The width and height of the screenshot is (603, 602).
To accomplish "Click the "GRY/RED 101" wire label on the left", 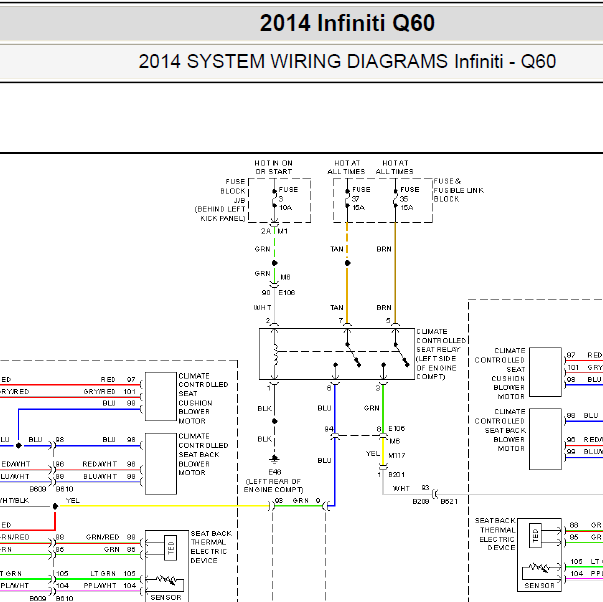I will 109,392.
